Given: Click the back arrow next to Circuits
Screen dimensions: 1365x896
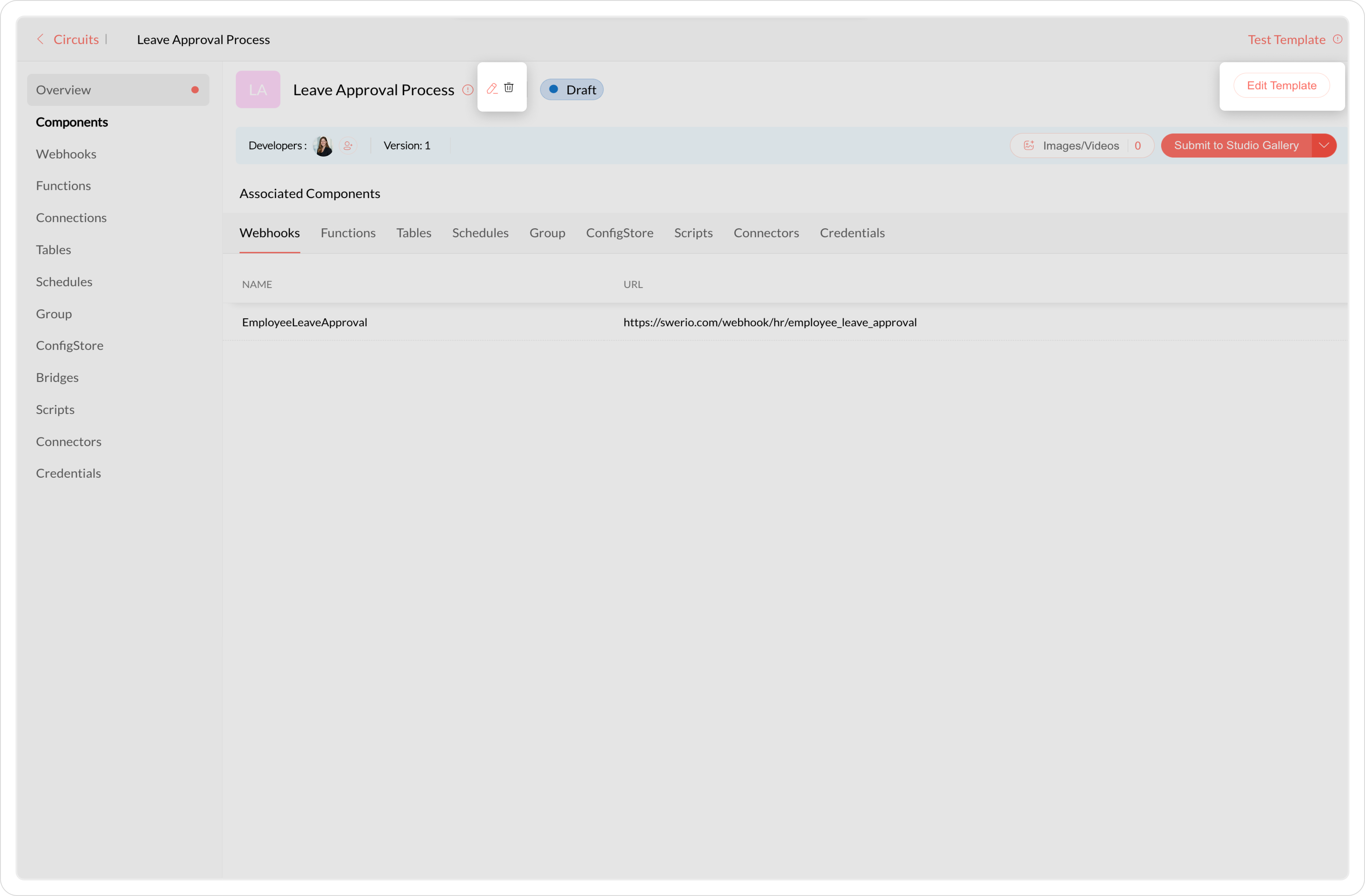Looking at the screenshot, I should click(x=40, y=39).
